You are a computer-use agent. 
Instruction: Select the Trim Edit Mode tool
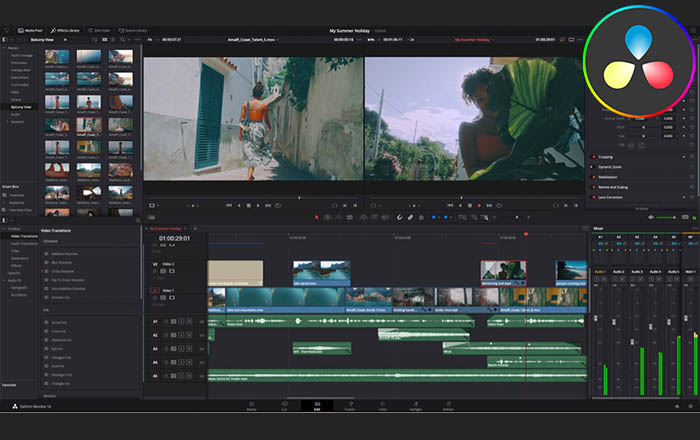point(327,217)
